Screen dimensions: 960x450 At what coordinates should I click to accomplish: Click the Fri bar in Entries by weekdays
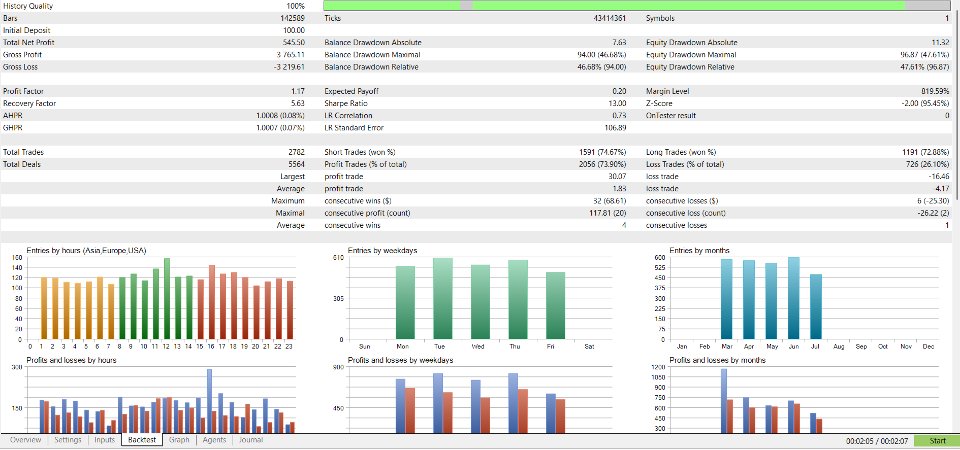click(x=555, y=306)
